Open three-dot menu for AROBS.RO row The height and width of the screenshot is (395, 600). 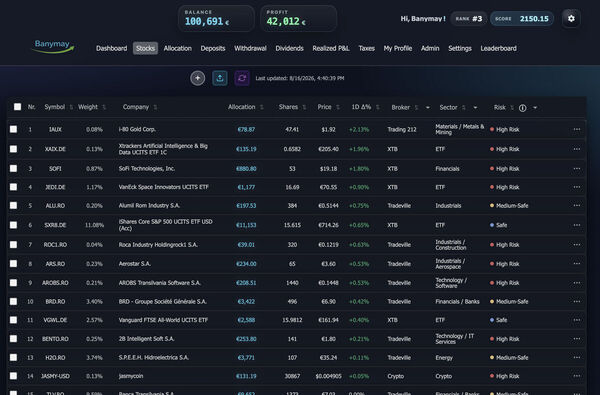pyautogui.click(x=577, y=283)
